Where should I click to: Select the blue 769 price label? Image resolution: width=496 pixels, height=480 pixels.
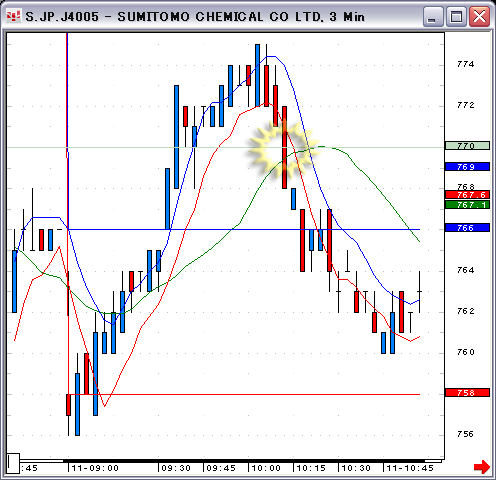pos(467,166)
